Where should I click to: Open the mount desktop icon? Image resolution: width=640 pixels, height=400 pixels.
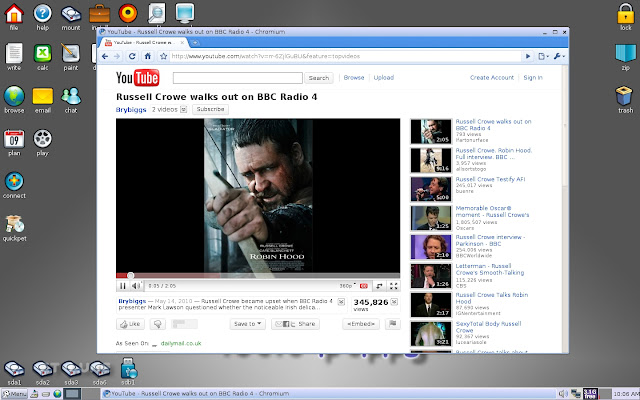pyautogui.click(x=71, y=14)
